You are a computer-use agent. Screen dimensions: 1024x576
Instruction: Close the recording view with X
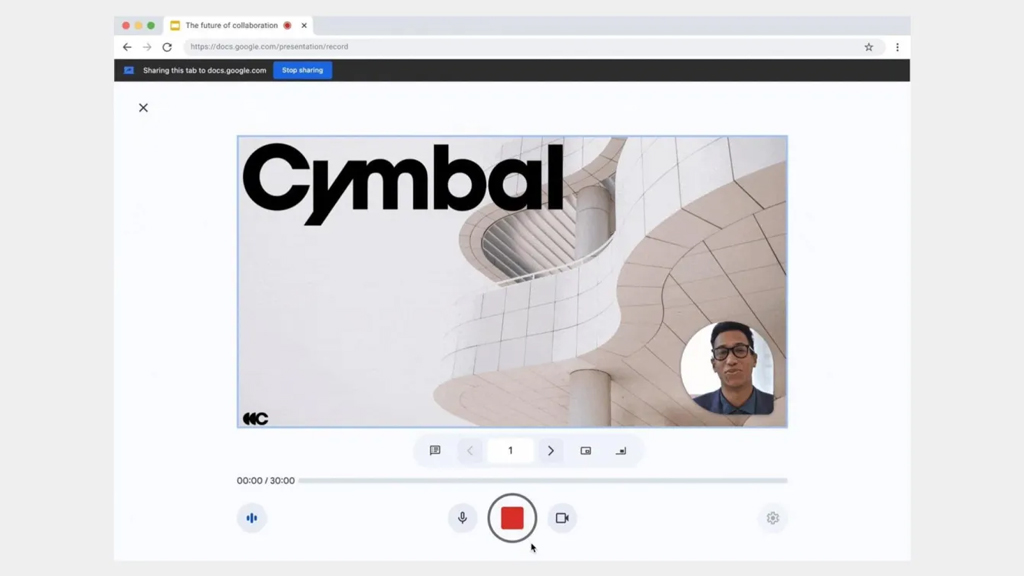pyautogui.click(x=143, y=108)
